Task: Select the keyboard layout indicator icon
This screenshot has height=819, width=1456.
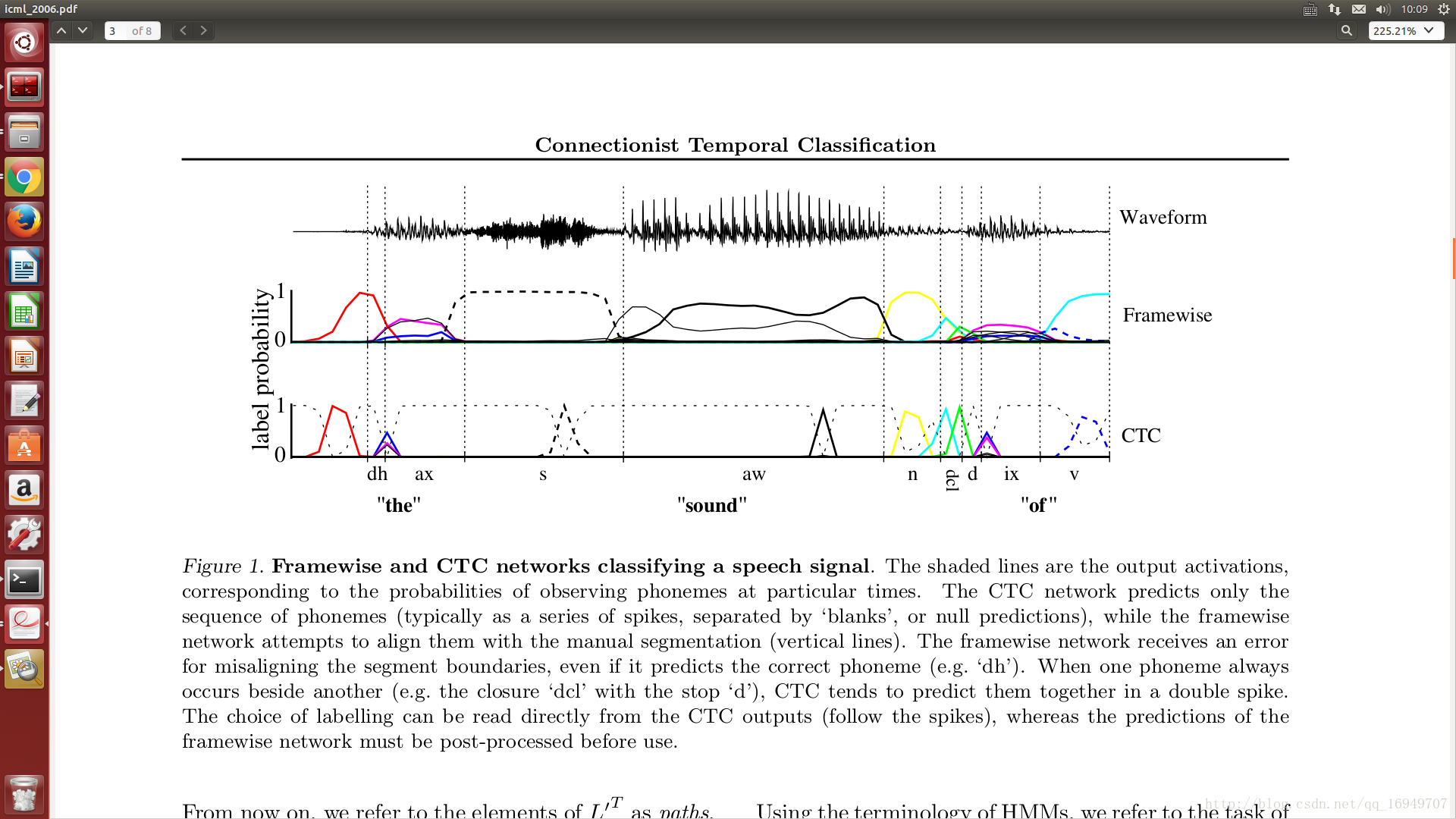Action: coord(1307,10)
